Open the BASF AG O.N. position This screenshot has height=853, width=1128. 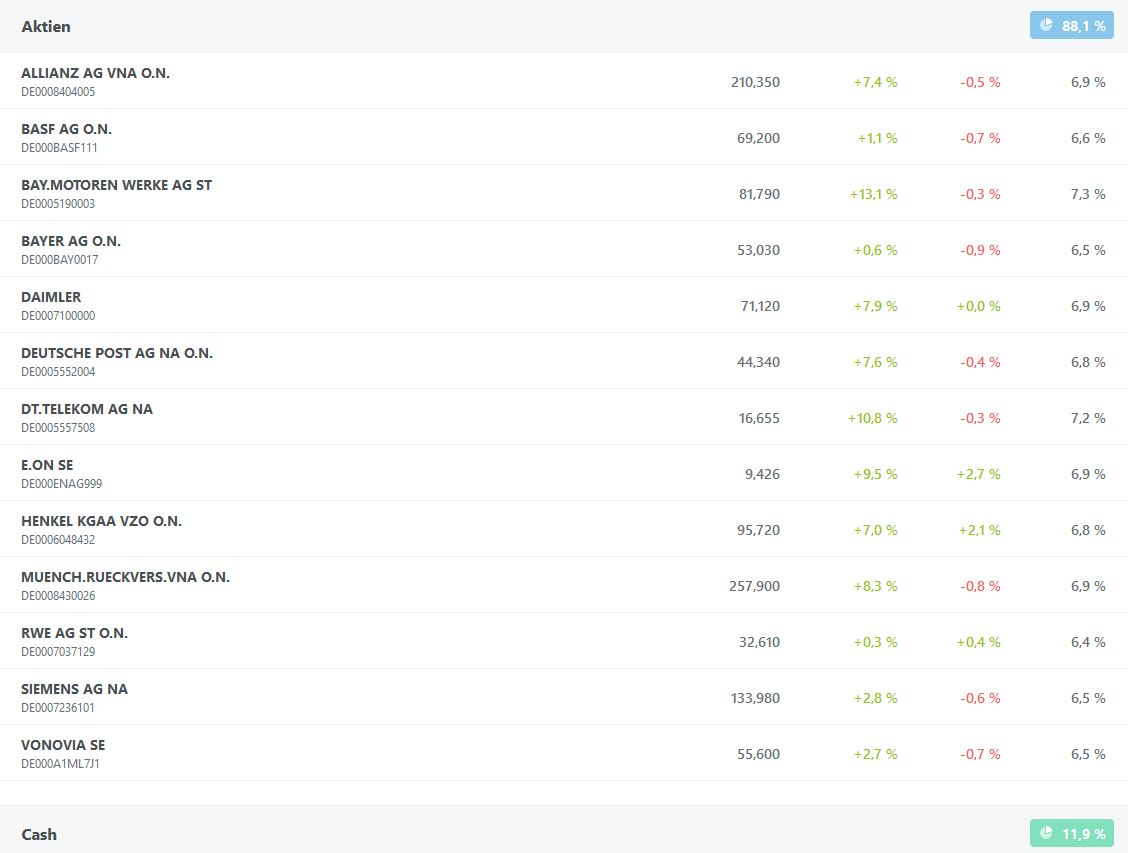point(66,129)
